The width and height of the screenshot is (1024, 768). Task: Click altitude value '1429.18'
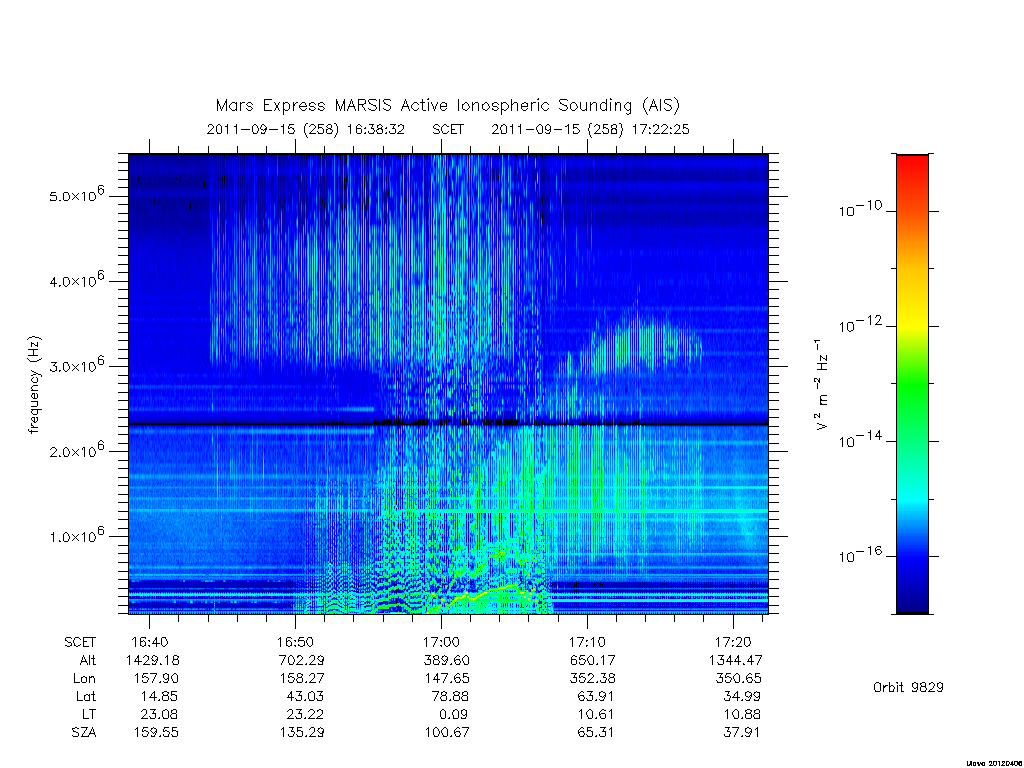pyautogui.click(x=153, y=660)
